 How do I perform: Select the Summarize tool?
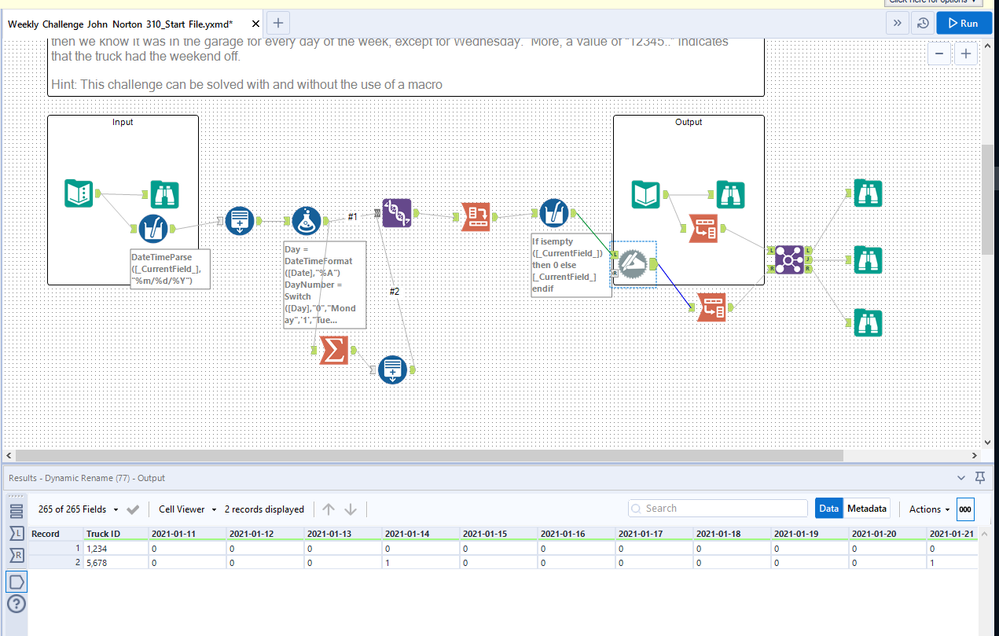(334, 350)
